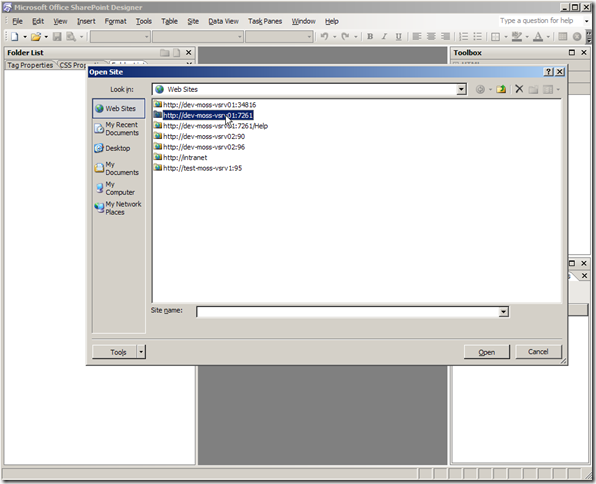Click the Site name input field
The height and width of the screenshot is (484, 596).
347,312
